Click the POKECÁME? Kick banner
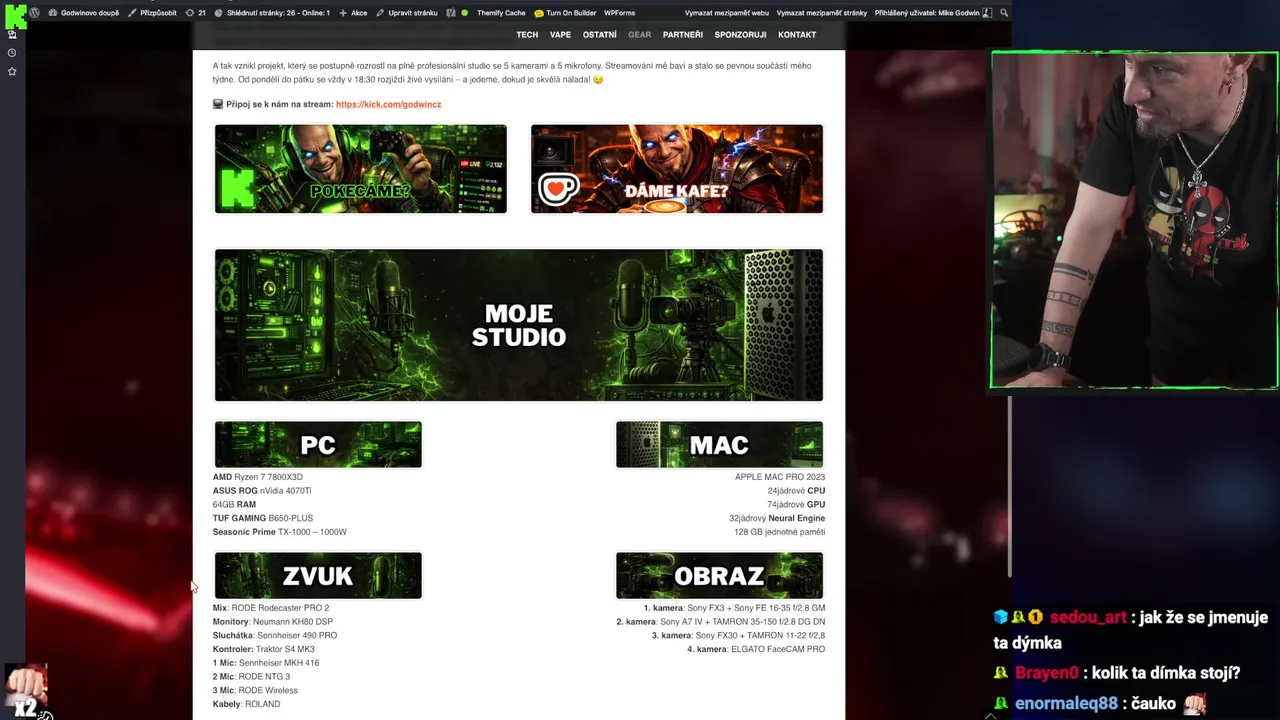The width and height of the screenshot is (1280, 720). 361,169
